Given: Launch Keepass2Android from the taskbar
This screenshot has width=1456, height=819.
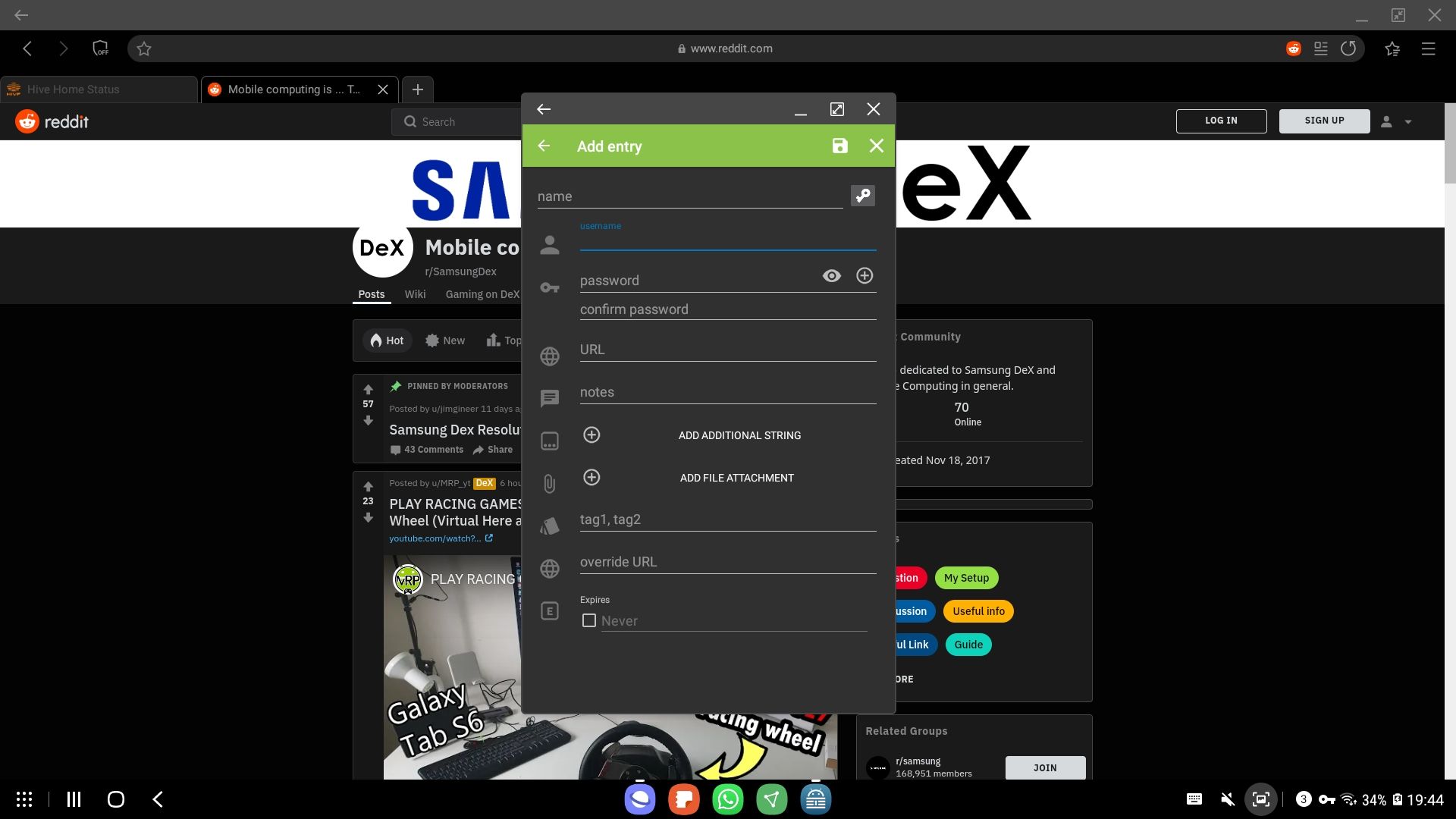Looking at the screenshot, I should [814, 799].
